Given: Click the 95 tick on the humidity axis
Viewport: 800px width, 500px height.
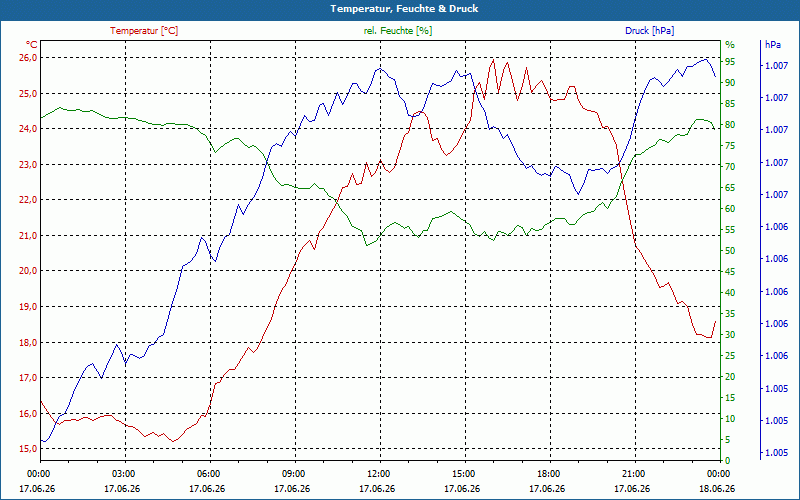Looking at the screenshot, I should pyautogui.click(x=730, y=62).
